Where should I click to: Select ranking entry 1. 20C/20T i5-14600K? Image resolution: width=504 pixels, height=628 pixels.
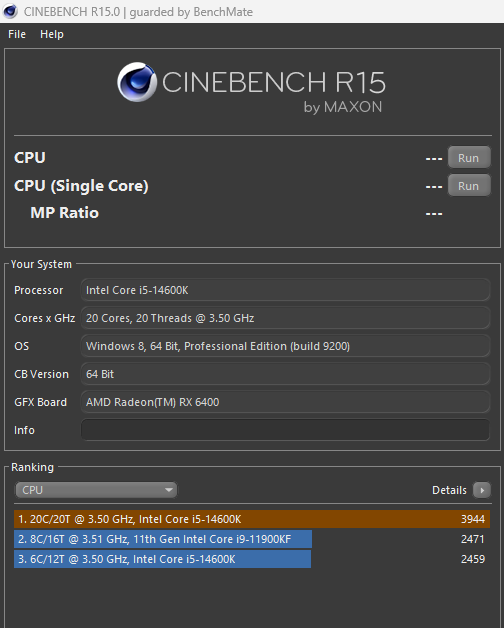tap(252, 519)
